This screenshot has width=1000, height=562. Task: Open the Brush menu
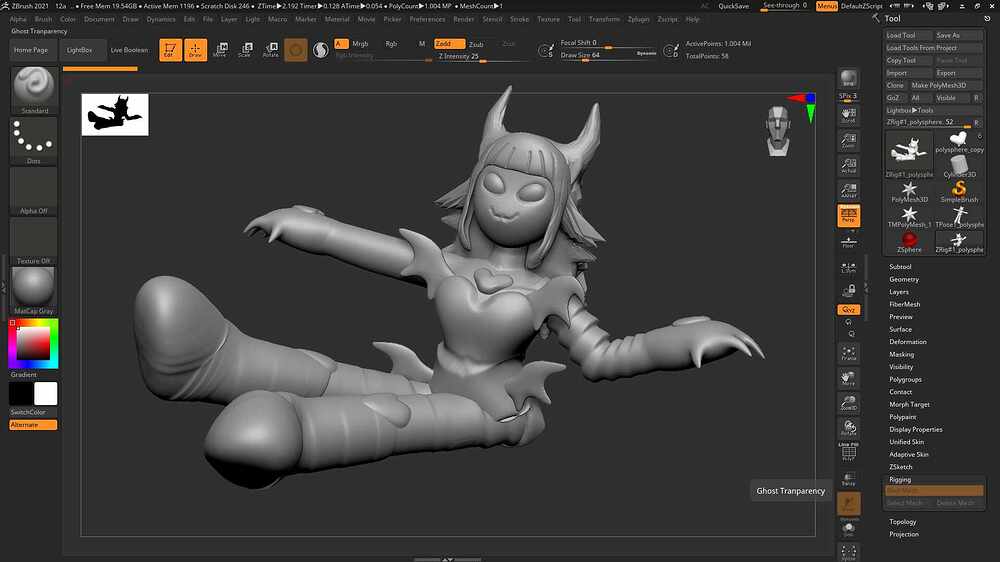(x=43, y=19)
